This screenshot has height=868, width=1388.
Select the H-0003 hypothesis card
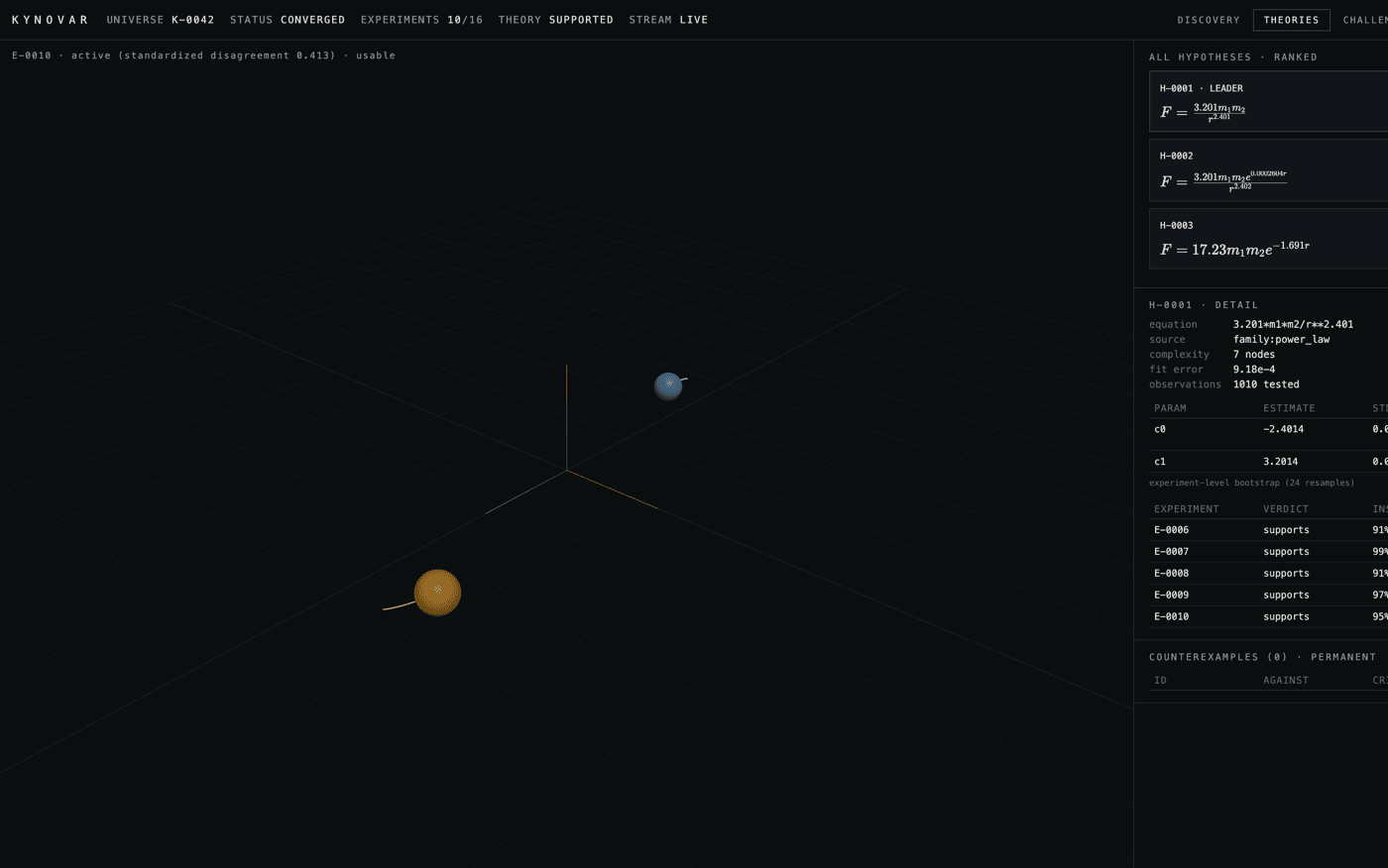pyautogui.click(x=1268, y=238)
